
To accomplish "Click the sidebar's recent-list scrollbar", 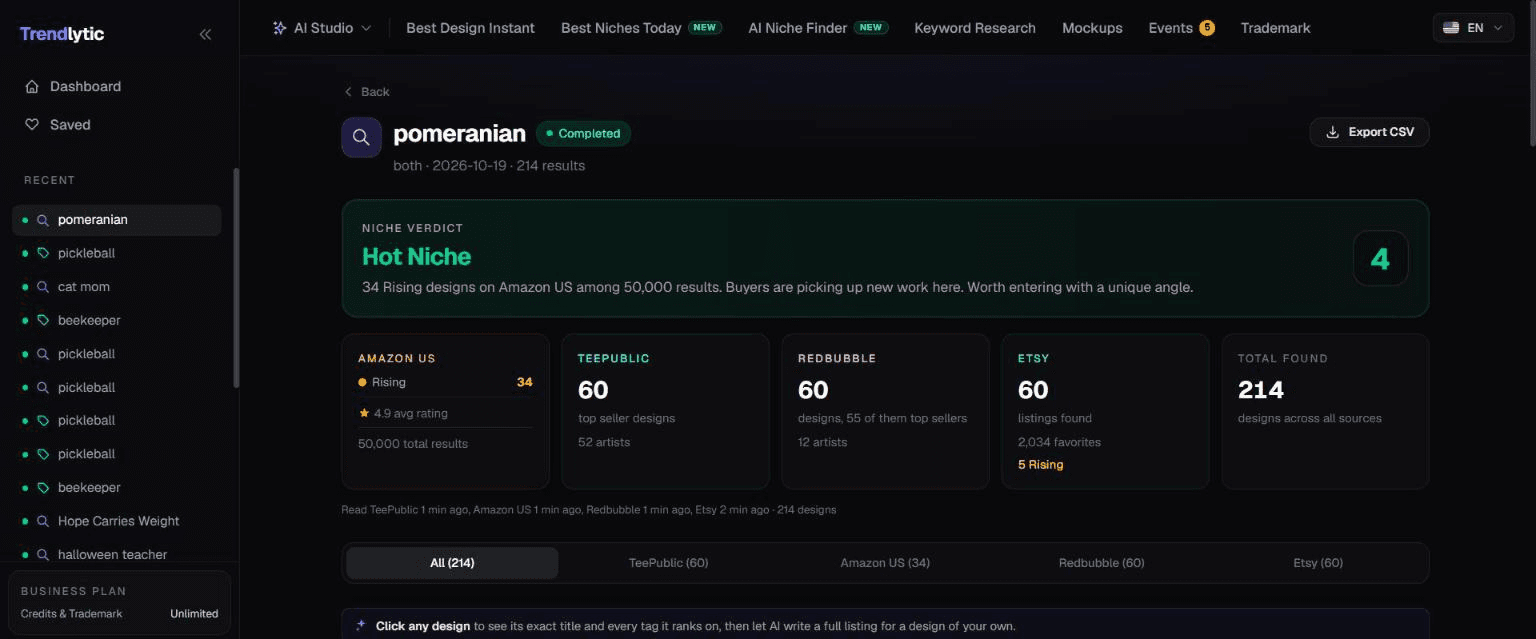I will click(236, 278).
